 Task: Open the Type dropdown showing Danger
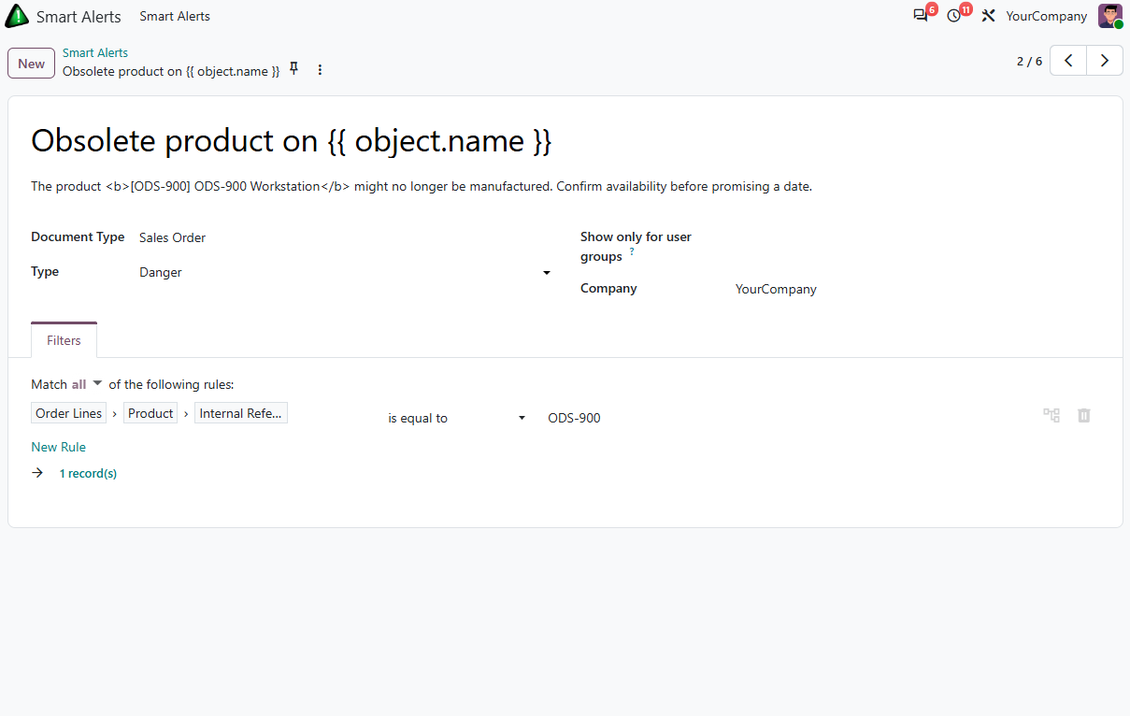pyautogui.click(x=345, y=272)
